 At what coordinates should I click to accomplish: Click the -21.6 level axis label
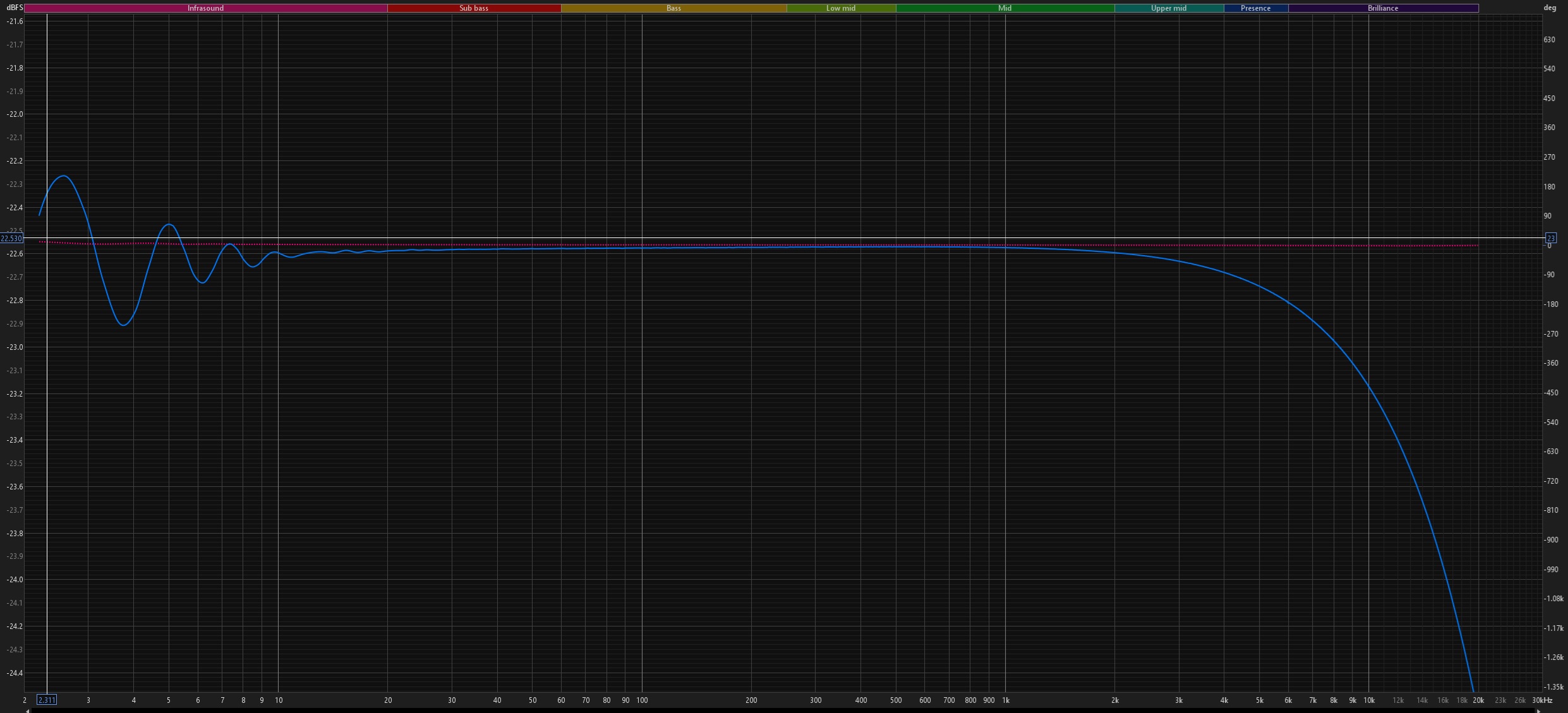pos(15,21)
